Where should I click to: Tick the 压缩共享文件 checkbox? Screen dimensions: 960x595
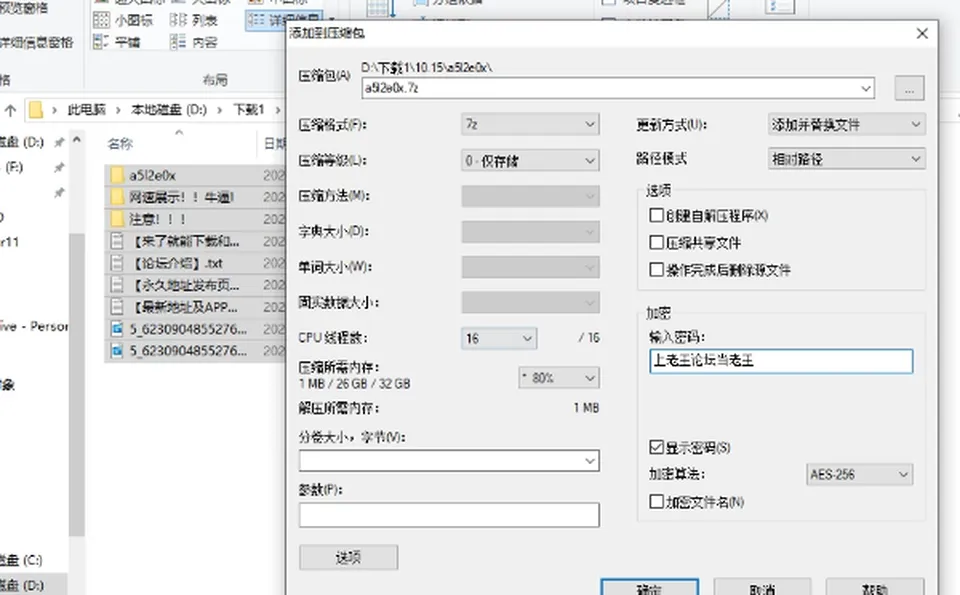(x=656, y=242)
